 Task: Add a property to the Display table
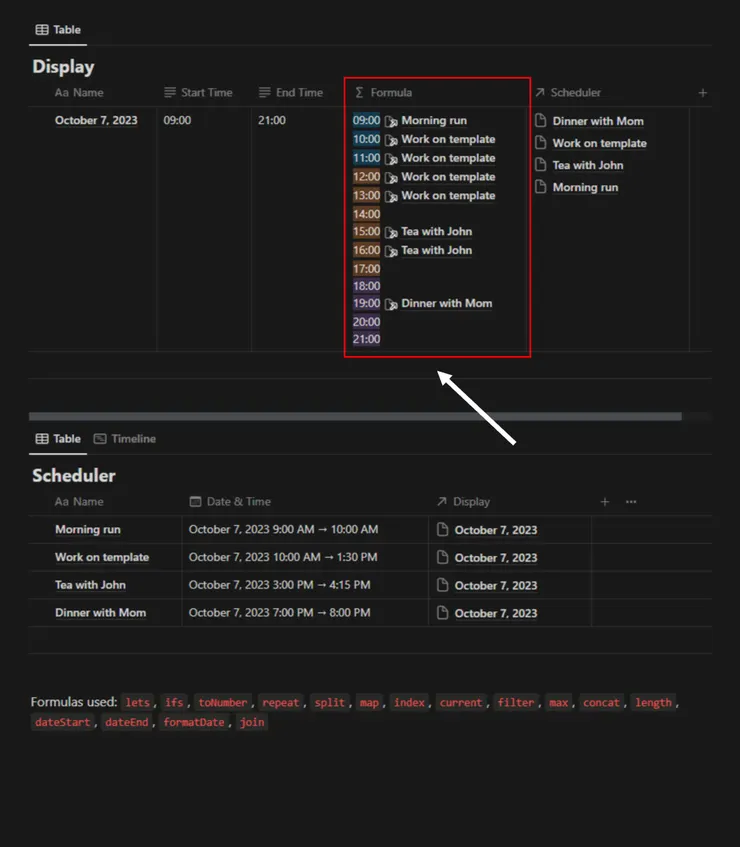tap(702, 93)
